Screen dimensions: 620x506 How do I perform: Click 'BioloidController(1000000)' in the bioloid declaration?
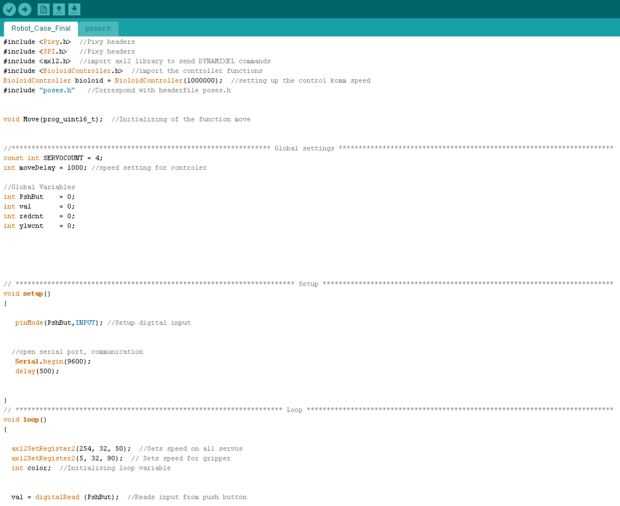[x=168, y=81]
